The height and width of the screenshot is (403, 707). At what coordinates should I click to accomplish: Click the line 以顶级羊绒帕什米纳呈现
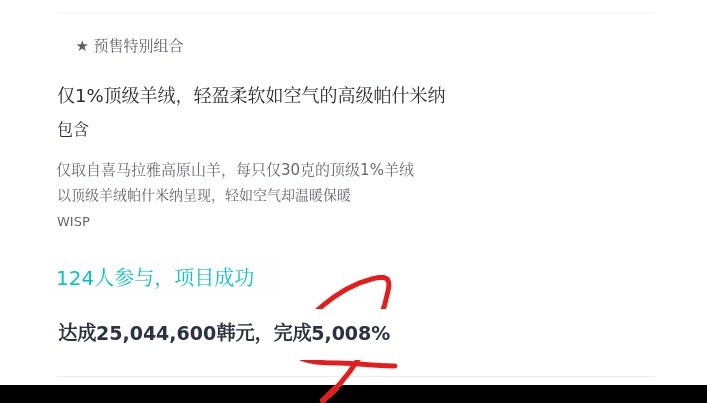click(x=204, y=196)
